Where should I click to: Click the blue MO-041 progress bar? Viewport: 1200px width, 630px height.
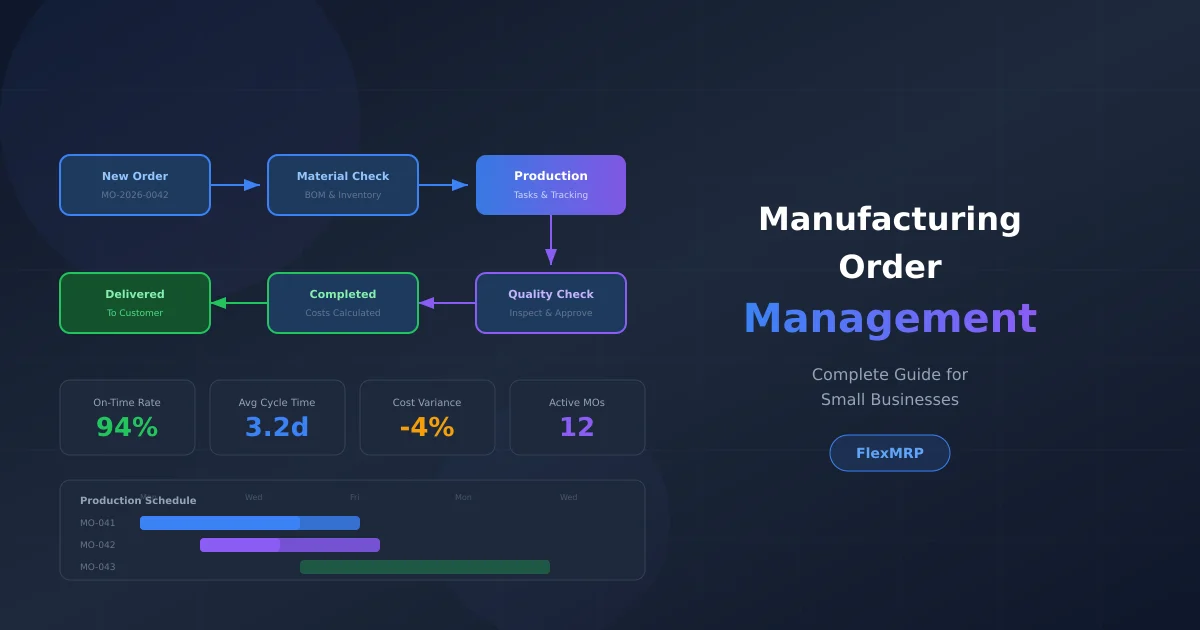(249, 522)
